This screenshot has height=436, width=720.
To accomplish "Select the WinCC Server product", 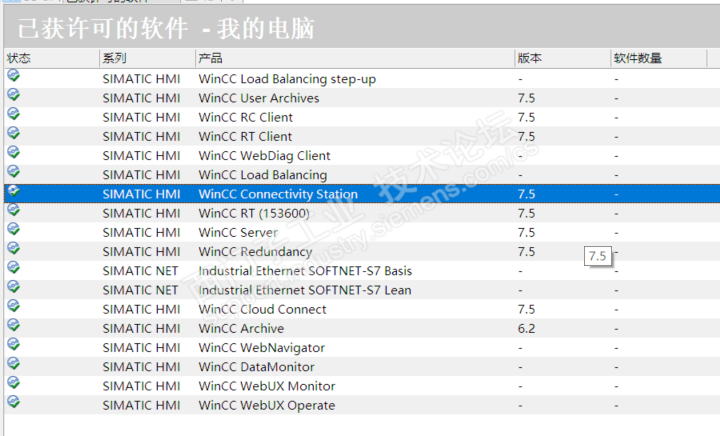I will (x=238, y=233).
